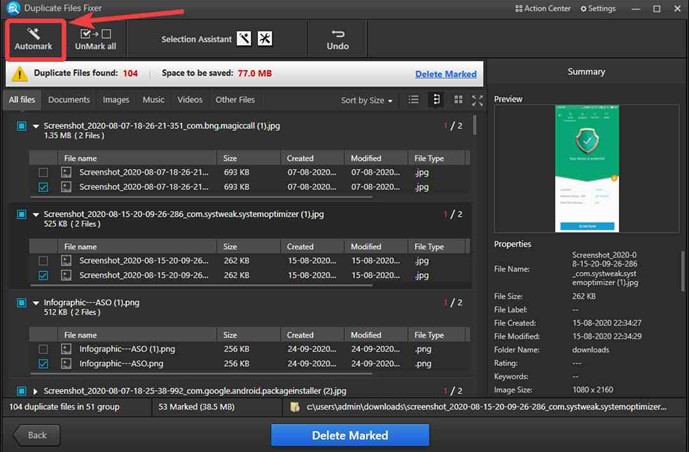Click '104 duplicate files in 51 group' text
The height and width of the screenshot is (452, 690).
click(64, 407)
